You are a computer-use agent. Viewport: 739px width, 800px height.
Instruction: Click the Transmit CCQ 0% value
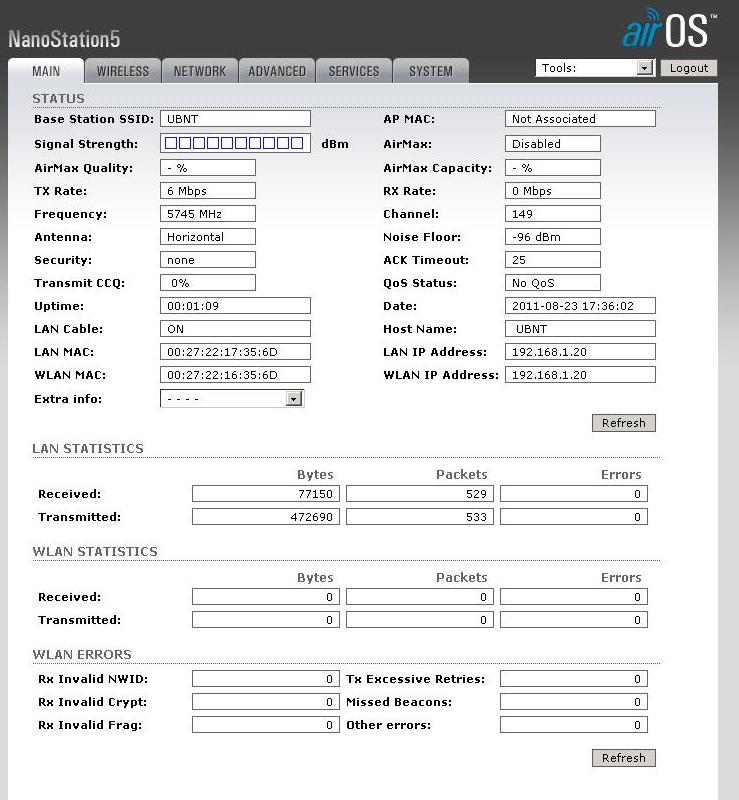tap(208, 283)
